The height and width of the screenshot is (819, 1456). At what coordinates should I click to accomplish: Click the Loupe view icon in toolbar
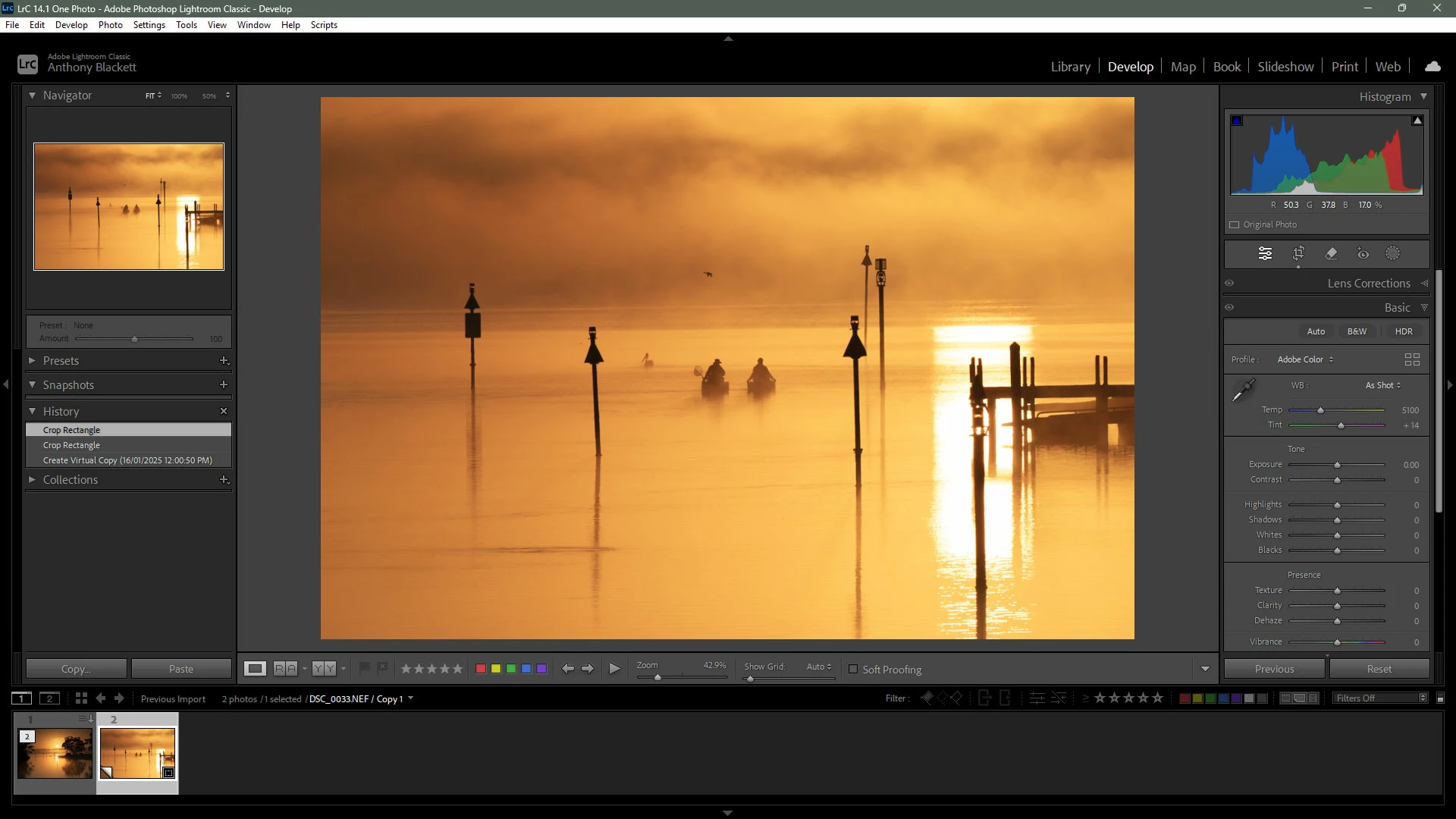(255, 668)
